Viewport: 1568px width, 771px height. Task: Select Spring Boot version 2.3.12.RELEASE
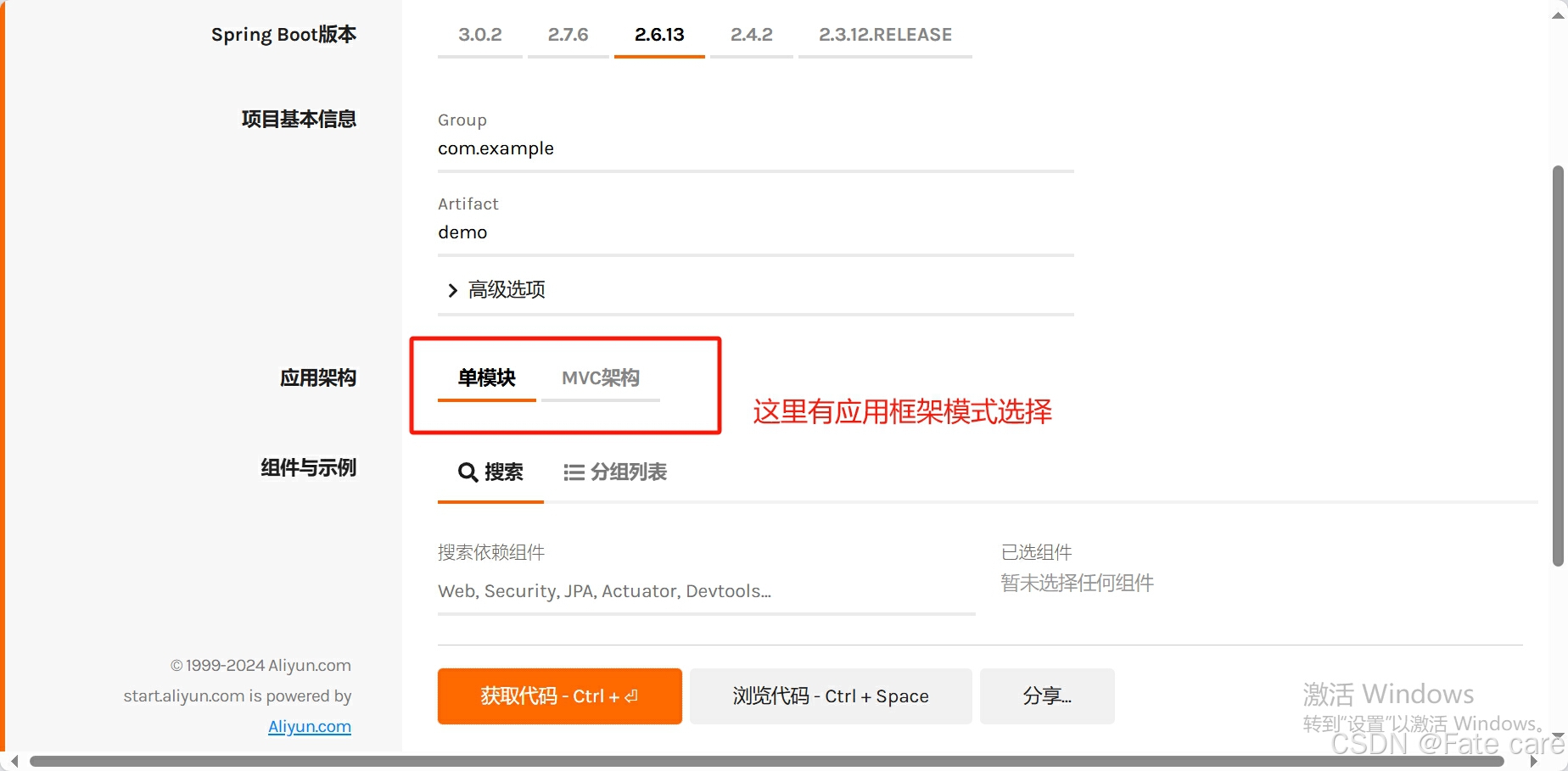885,35
